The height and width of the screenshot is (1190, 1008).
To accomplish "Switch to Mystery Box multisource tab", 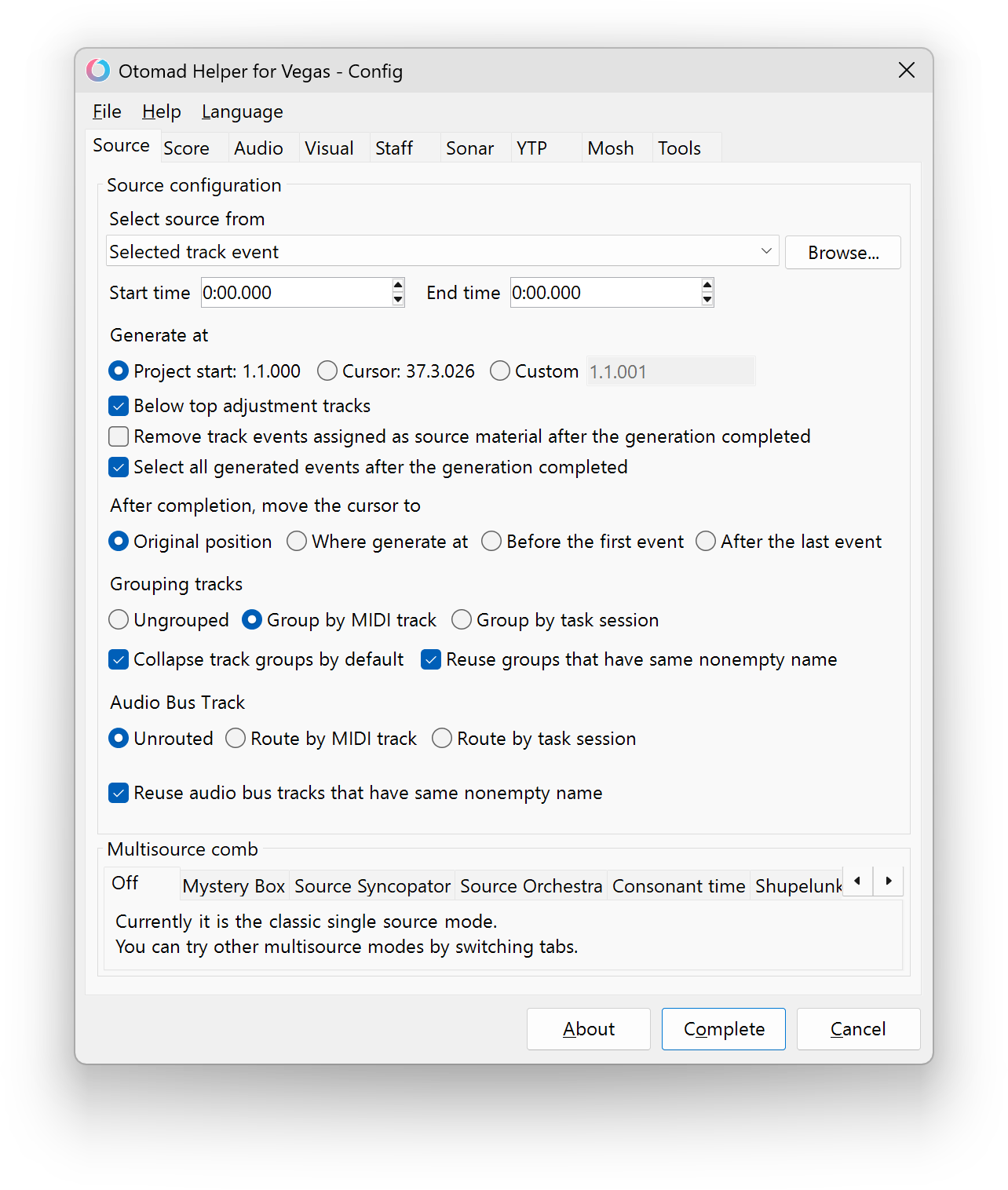I will coord(234,886).
